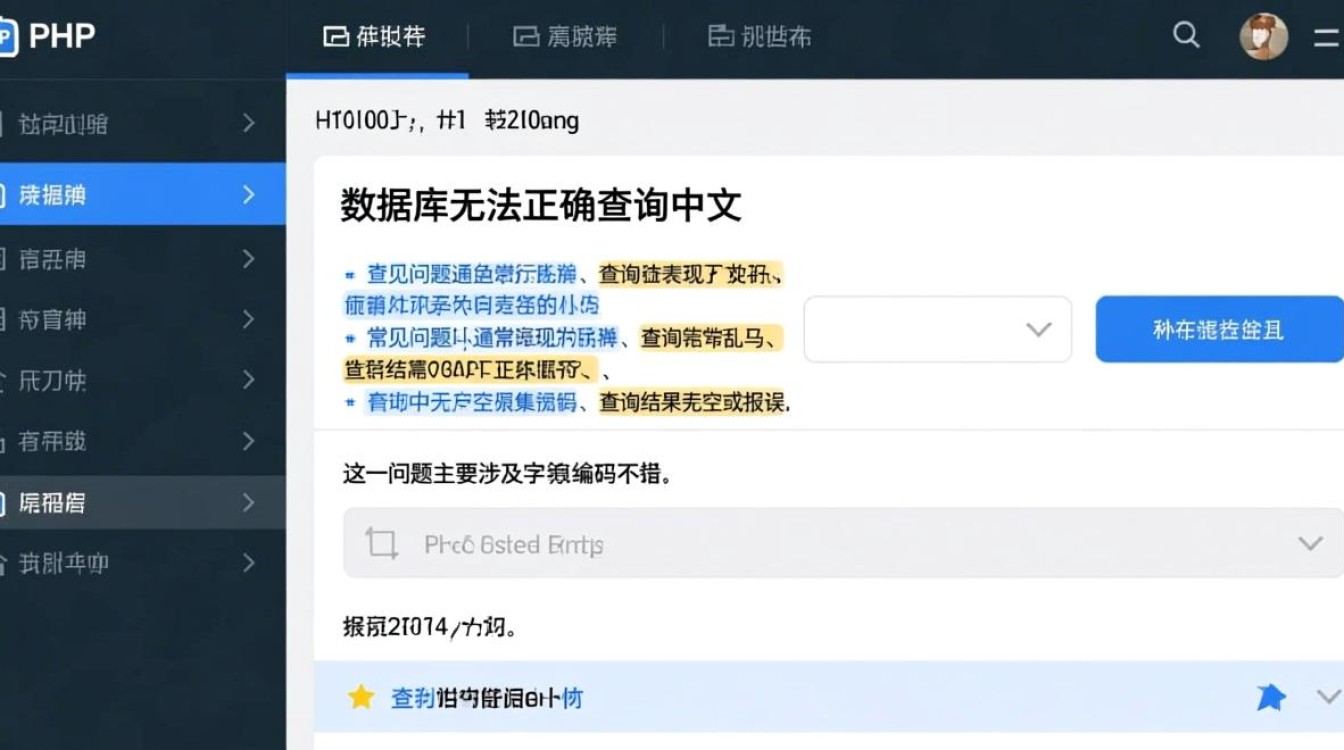The image size is (1344, 750).
Task: Open the search magnifier icon
Action: [x=1186, y=35]
